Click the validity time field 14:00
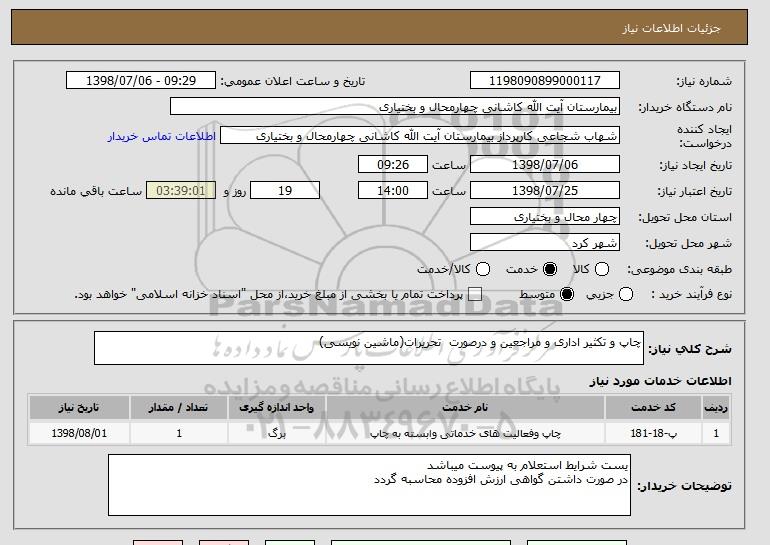The image size is (770, 545). [393, 191]
